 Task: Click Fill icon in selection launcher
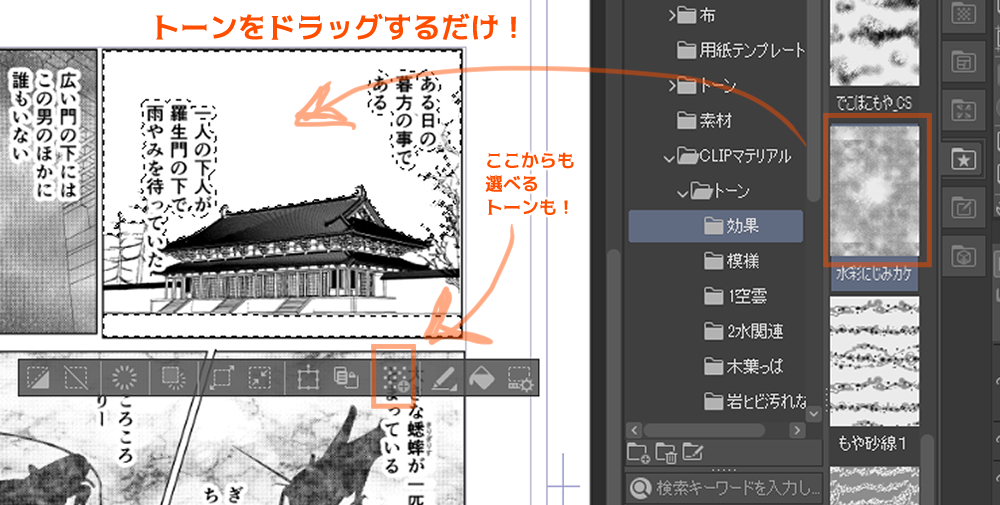click(x=482, y=378)
